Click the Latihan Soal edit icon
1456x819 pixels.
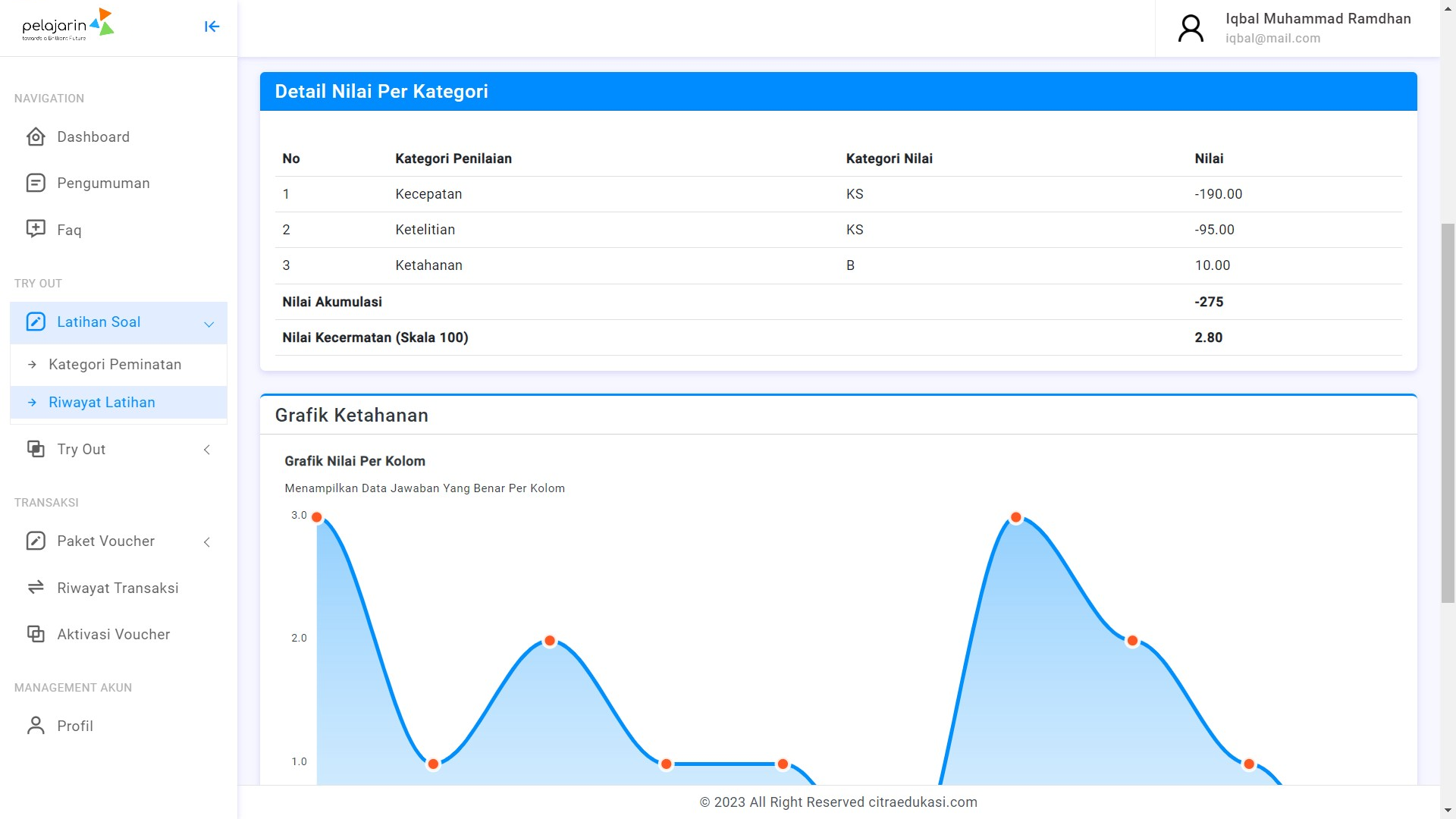(36, 322)
